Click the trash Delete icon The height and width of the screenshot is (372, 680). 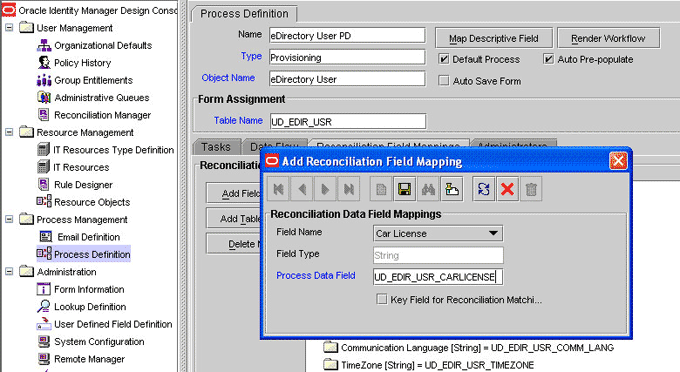pyautogui.click(x=531, y=189)
